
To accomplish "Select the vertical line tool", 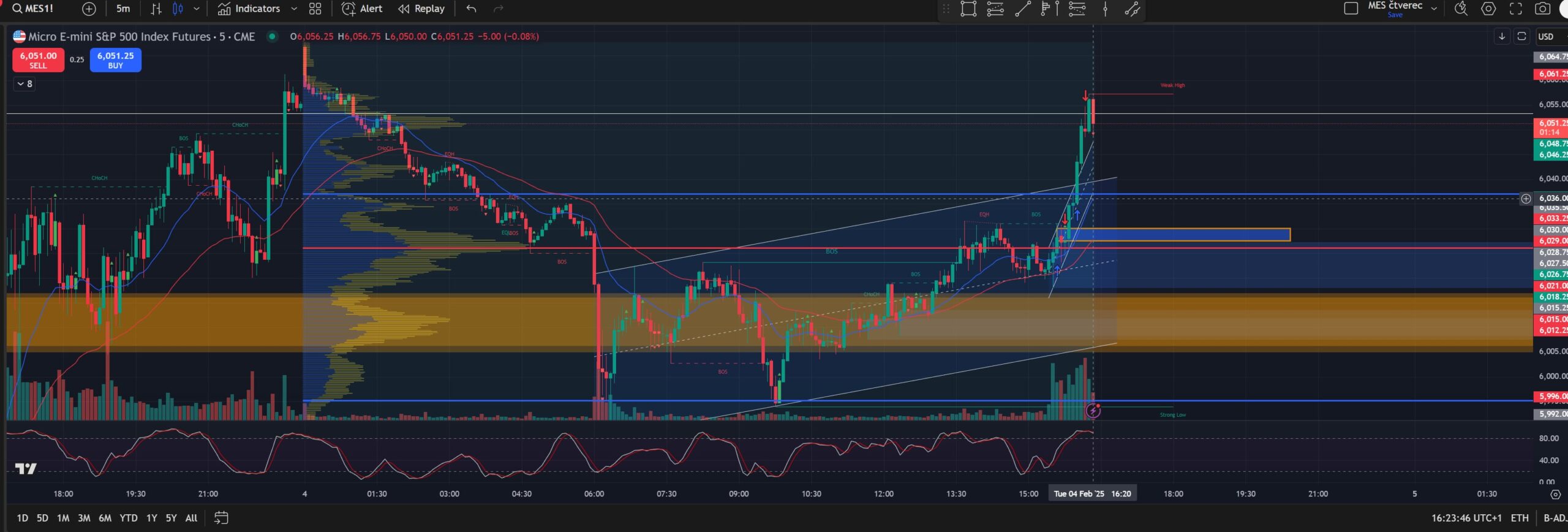I will click(x=1105, y=9).
